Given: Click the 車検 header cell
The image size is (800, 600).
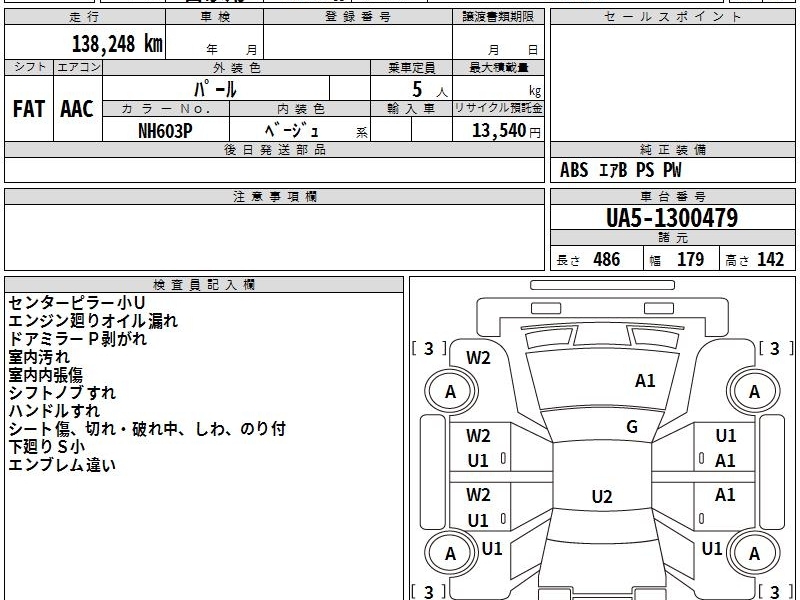Looking at the screenshot, I should coord(215,17).
